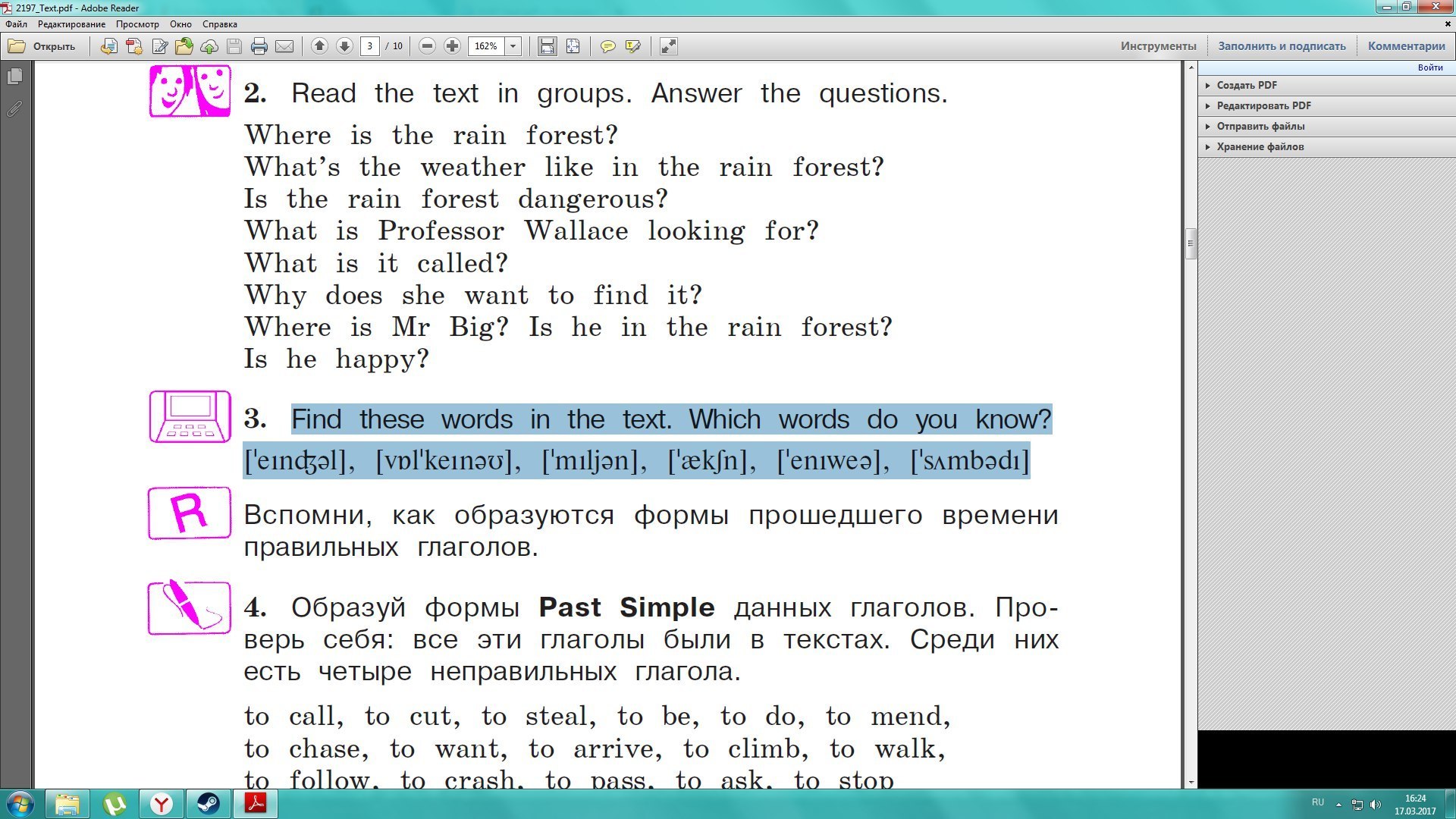The height and width of the screenshot is (819, 1456).
Task: Click the vertical scrollbar thumb
Action: pos(1191,244)
